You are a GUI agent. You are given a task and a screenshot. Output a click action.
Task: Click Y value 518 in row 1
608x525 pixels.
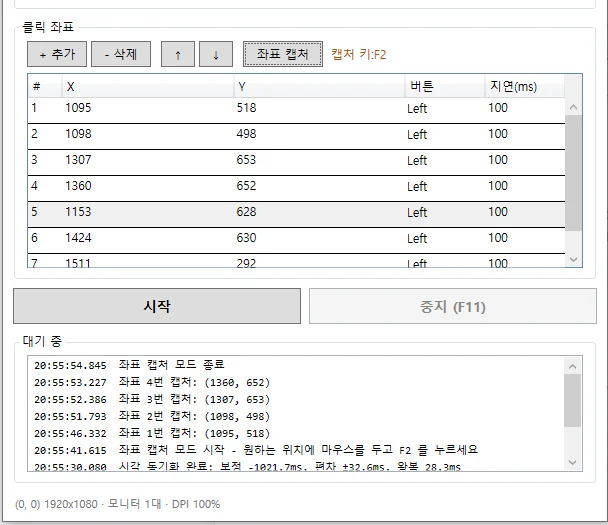pos(247,108)
